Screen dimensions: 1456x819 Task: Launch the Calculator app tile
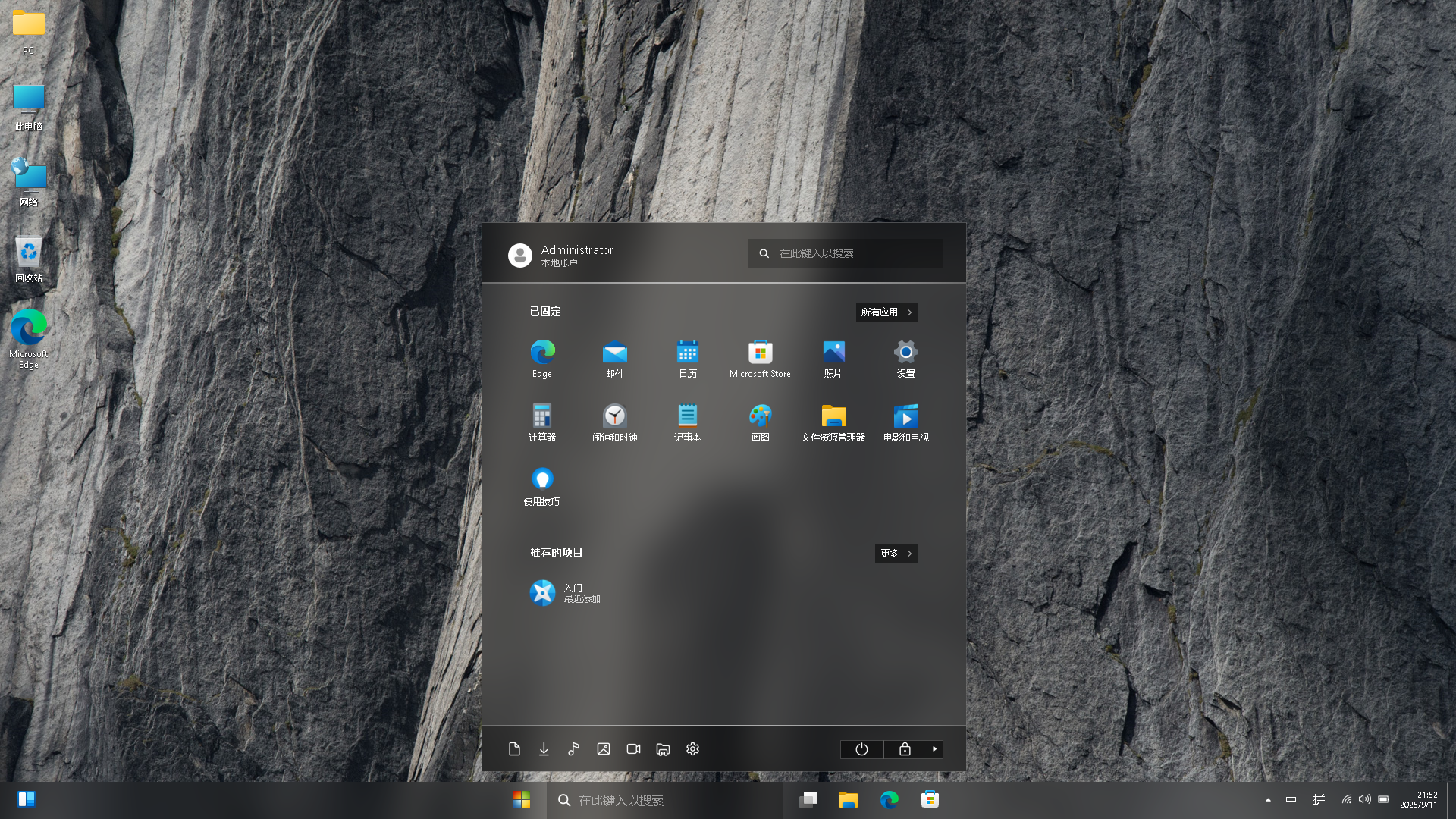pos(542,422)
